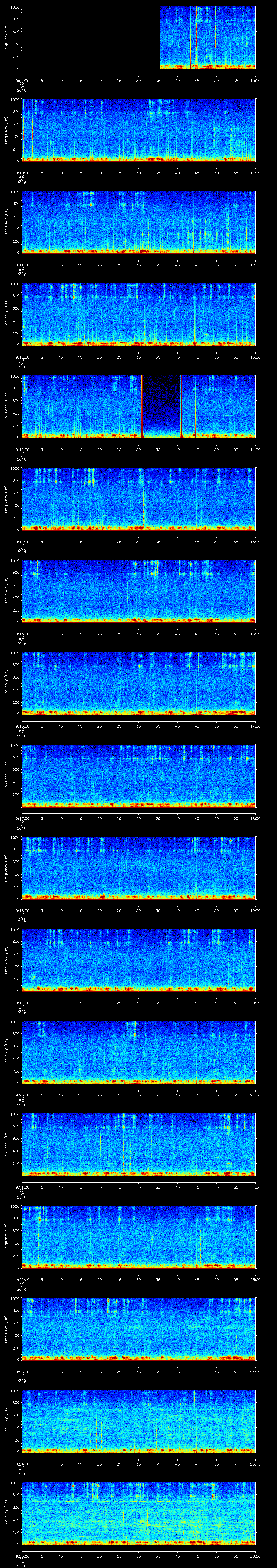Click the 1000 Hz tick on the 9:10 spectrogram
The image size is (277, 1568).
point(15,99)
